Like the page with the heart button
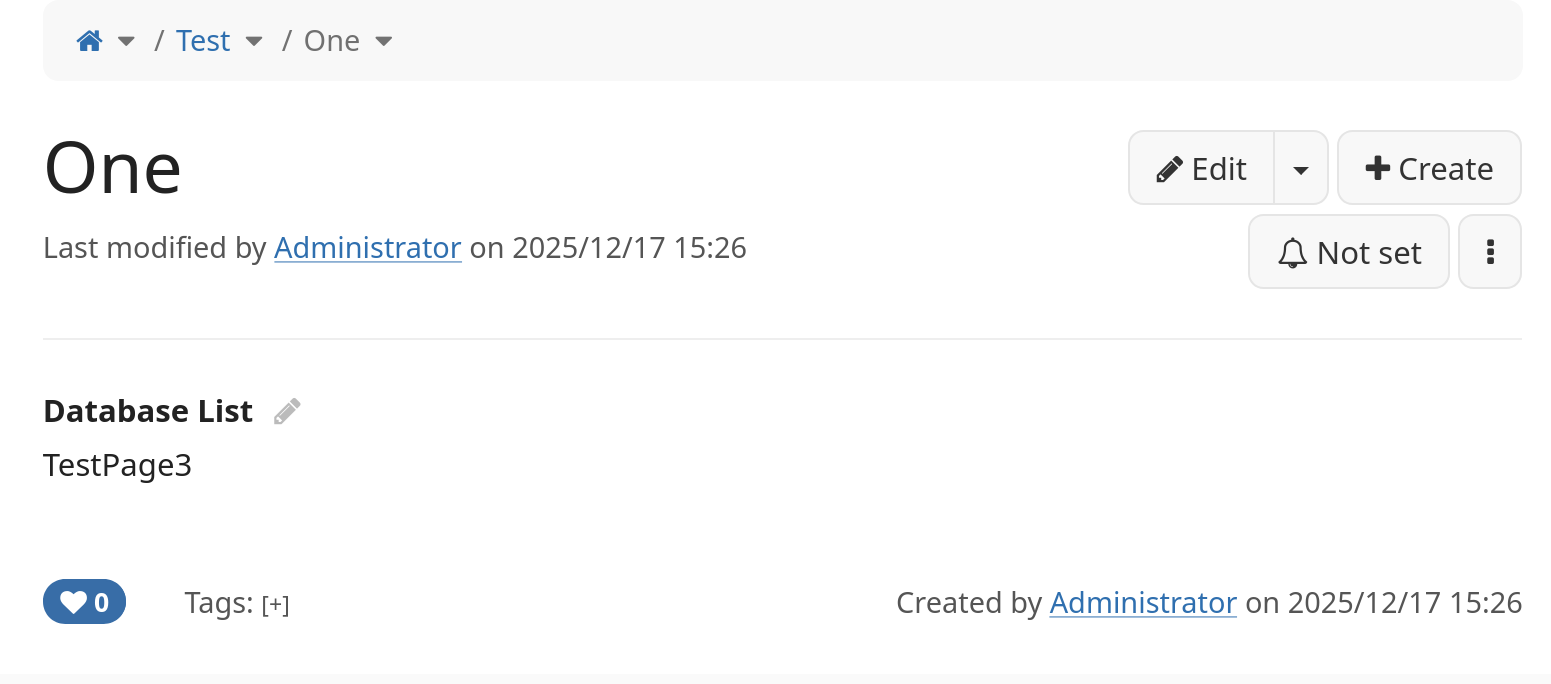The width and height of the screenshot is (1551, 684). 84,602
